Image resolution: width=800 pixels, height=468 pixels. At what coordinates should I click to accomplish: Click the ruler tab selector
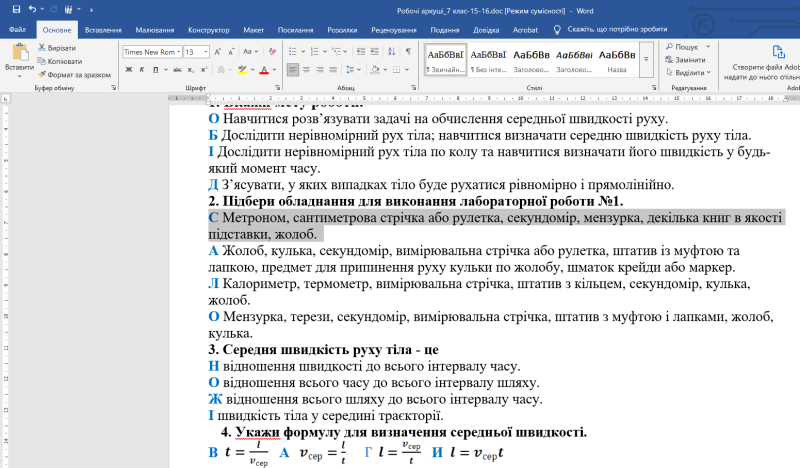coord(5,98)
